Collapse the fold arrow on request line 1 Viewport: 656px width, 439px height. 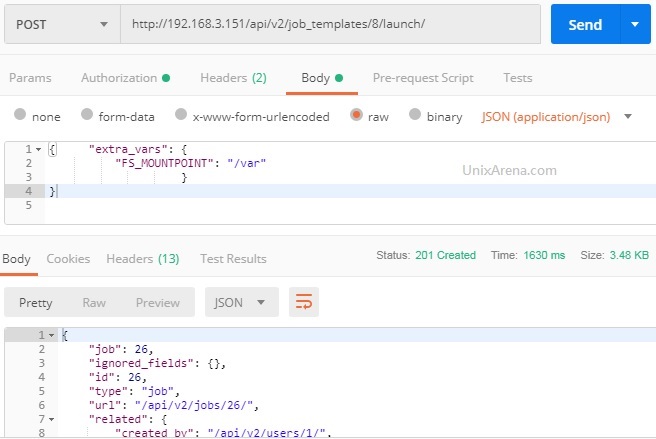pos(38,149)
